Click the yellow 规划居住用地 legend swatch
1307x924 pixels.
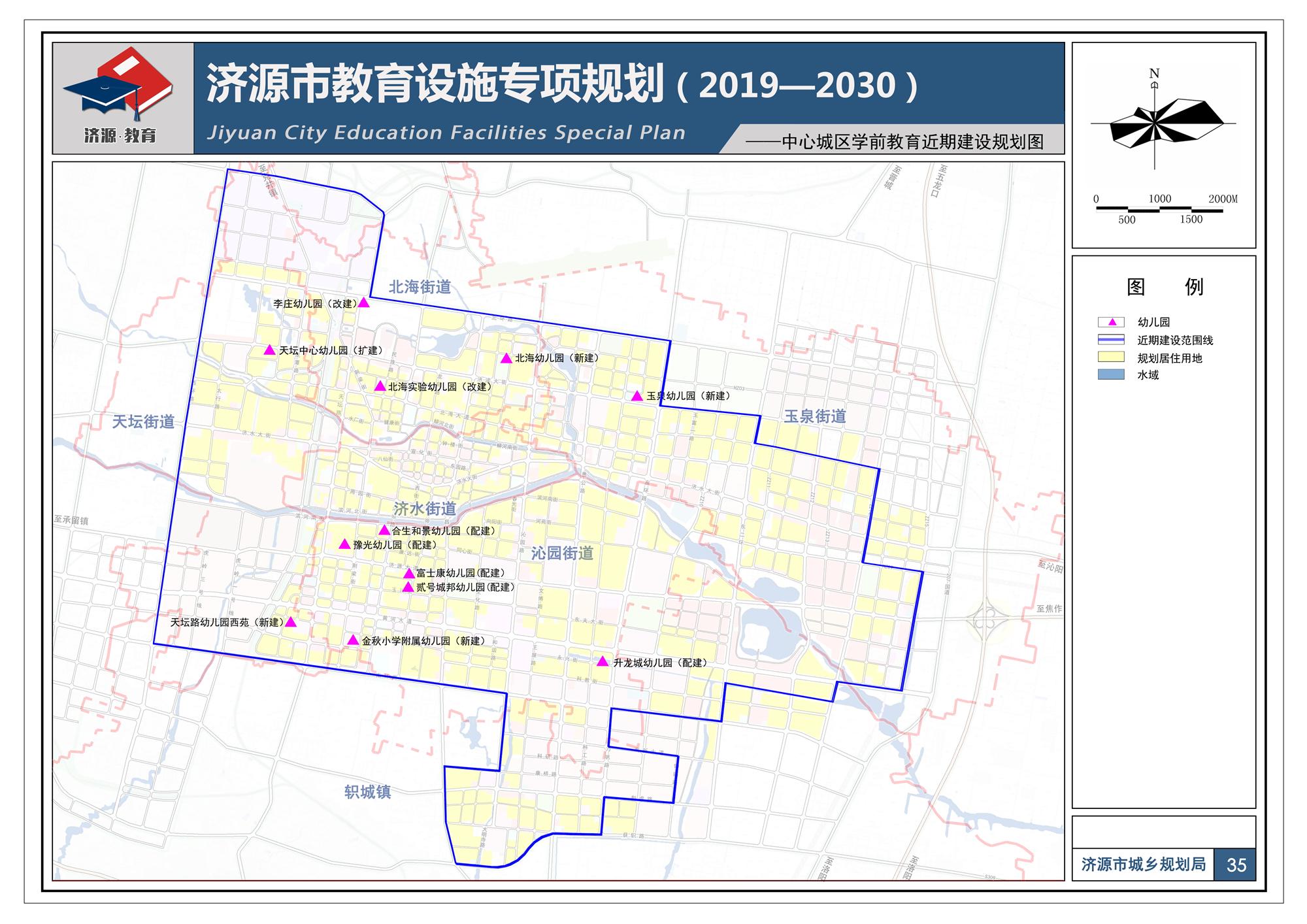pyautogui.click(x=1111, y=357)
